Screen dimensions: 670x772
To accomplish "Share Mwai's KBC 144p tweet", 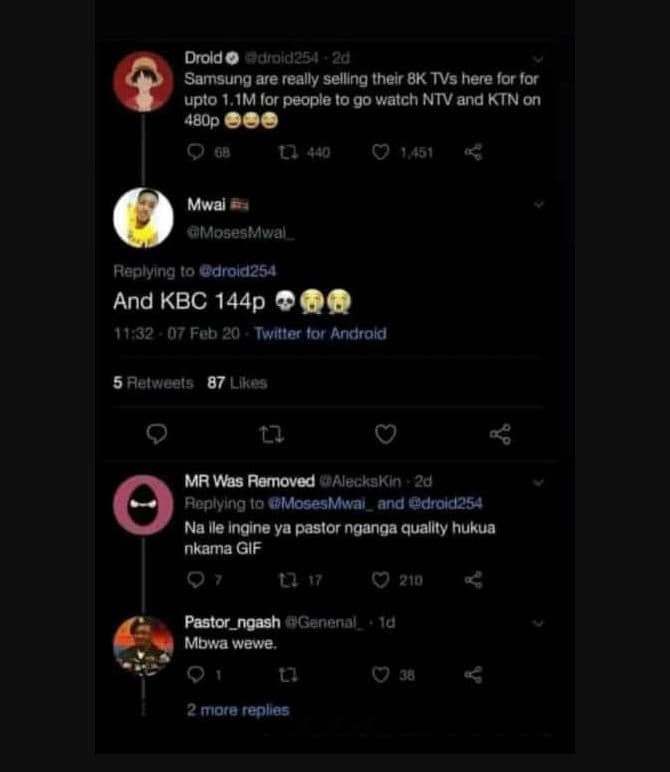I will [x=500, y=433].
